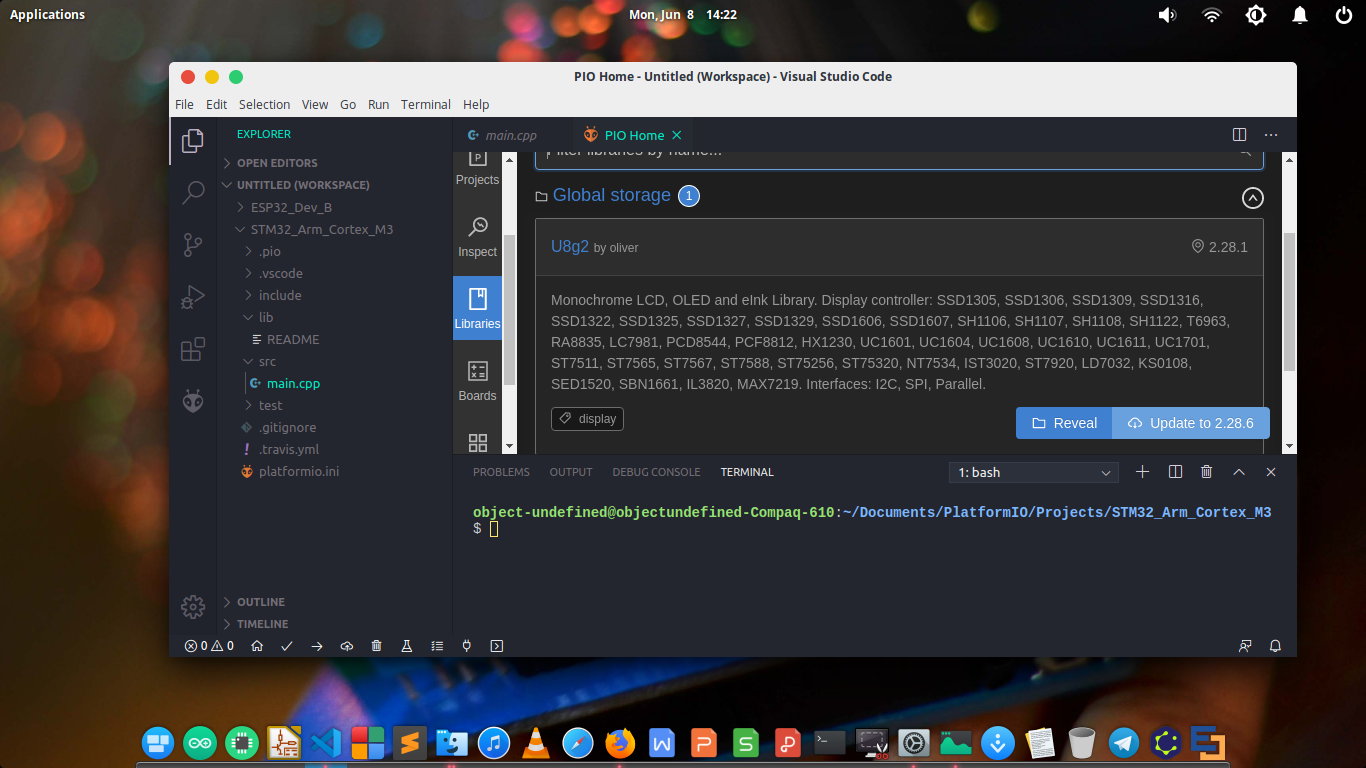Open the Explorer view in the activity bar
Viewport: 1366px width, 768px height.
(x=193, y=141)
